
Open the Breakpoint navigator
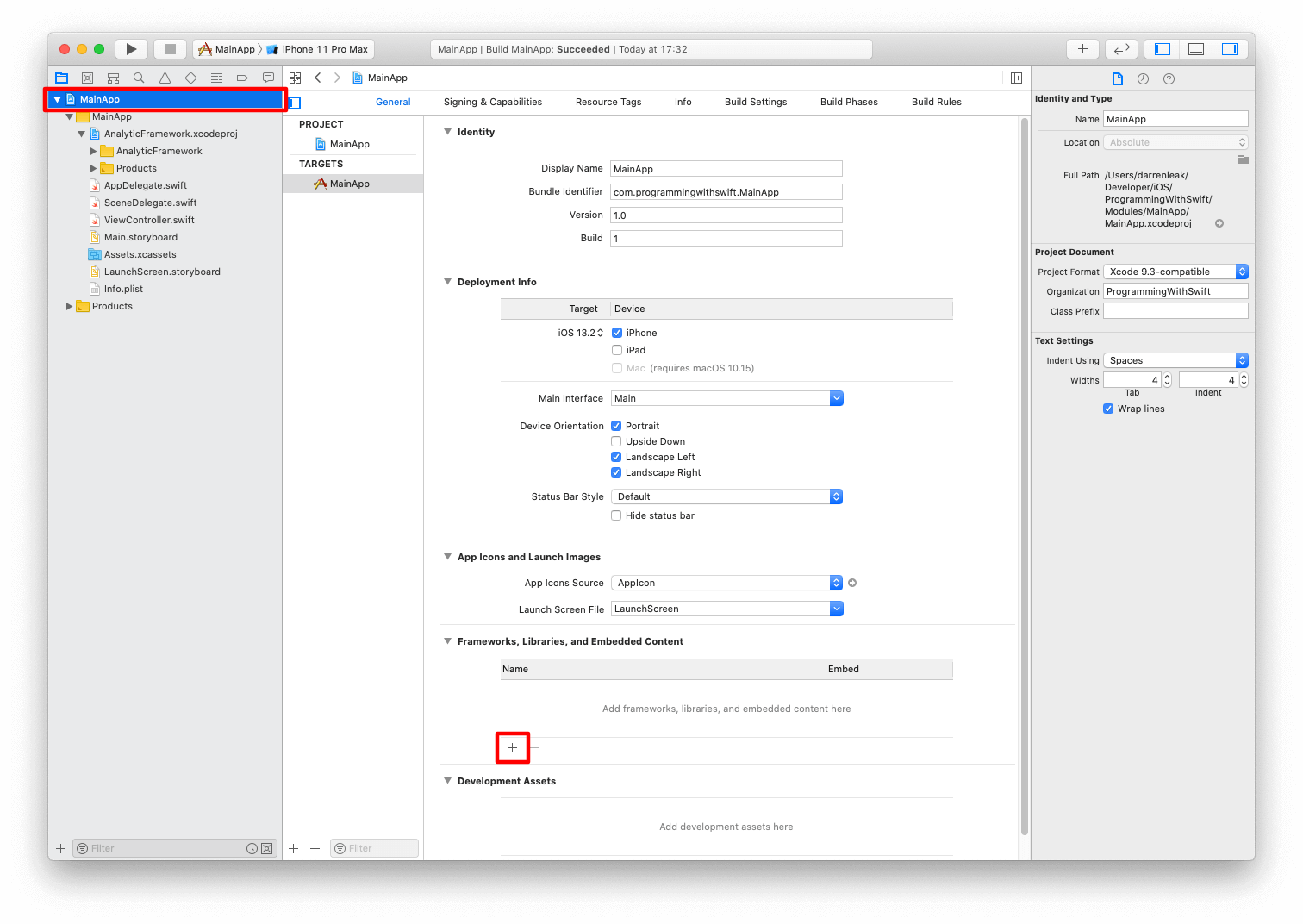(242, 78)
